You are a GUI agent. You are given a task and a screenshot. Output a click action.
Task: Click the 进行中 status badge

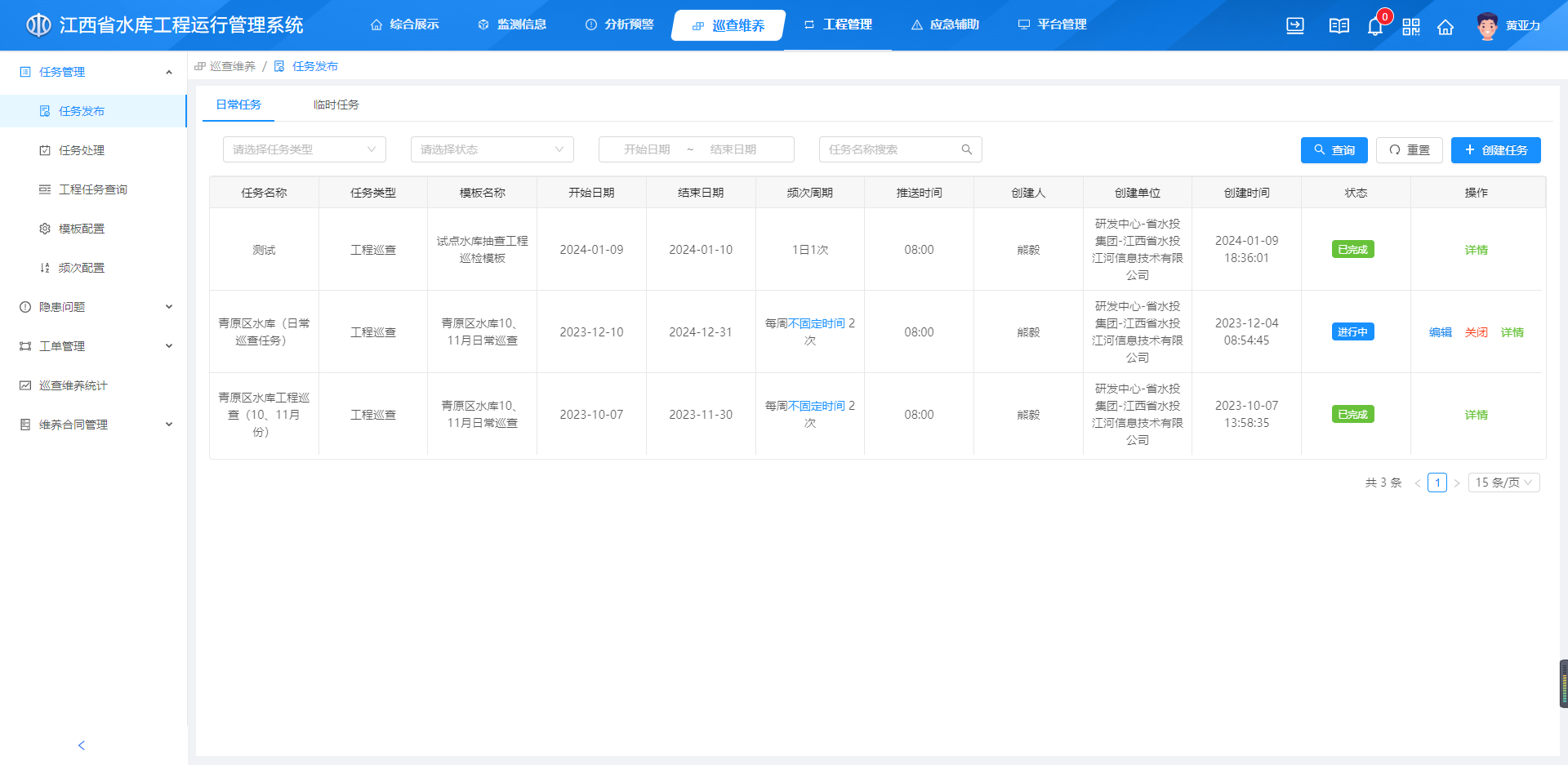pos(1352,331)
